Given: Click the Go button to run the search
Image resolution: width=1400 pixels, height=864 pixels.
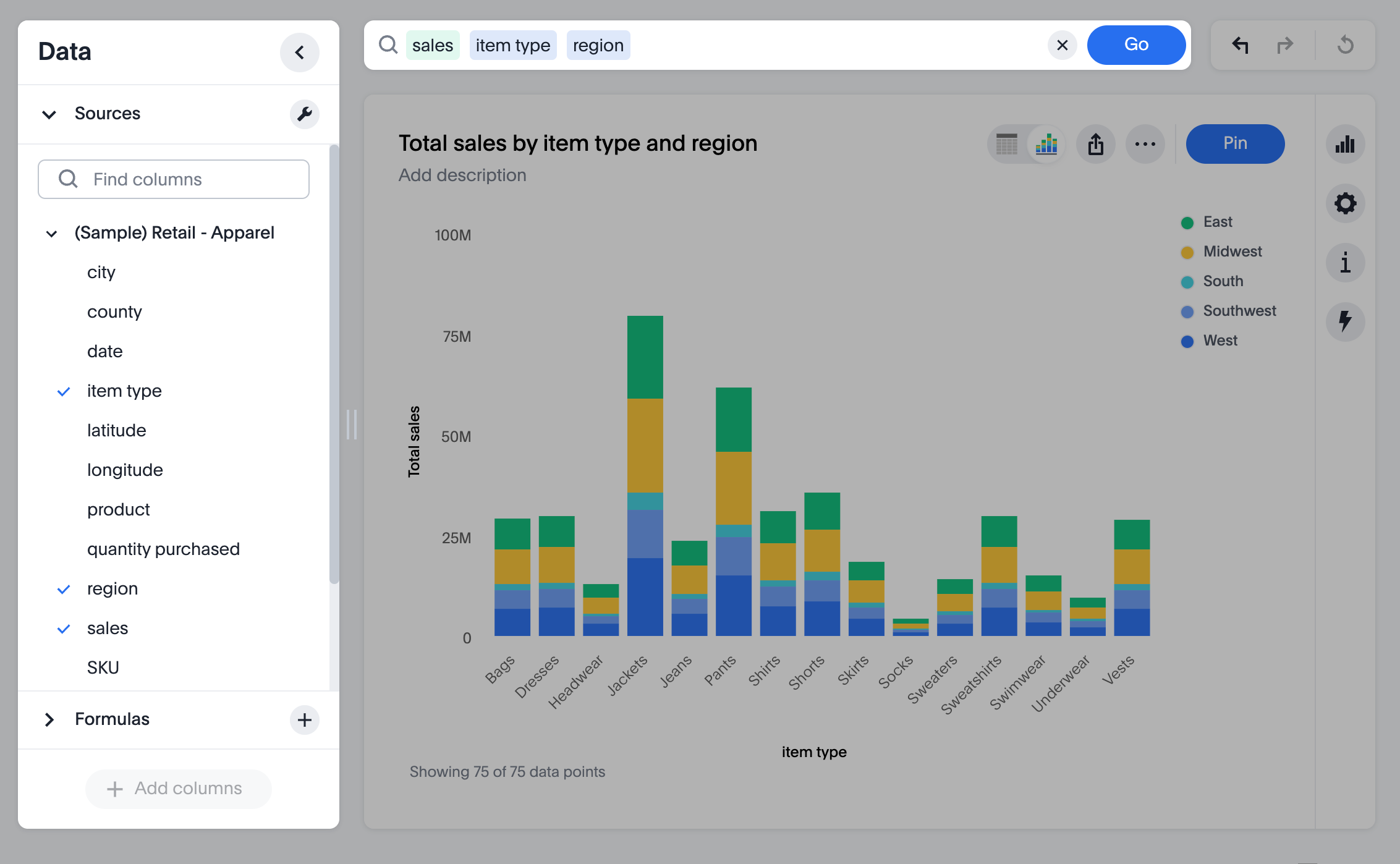Looking at the screenshot, I should (1136, 44).
